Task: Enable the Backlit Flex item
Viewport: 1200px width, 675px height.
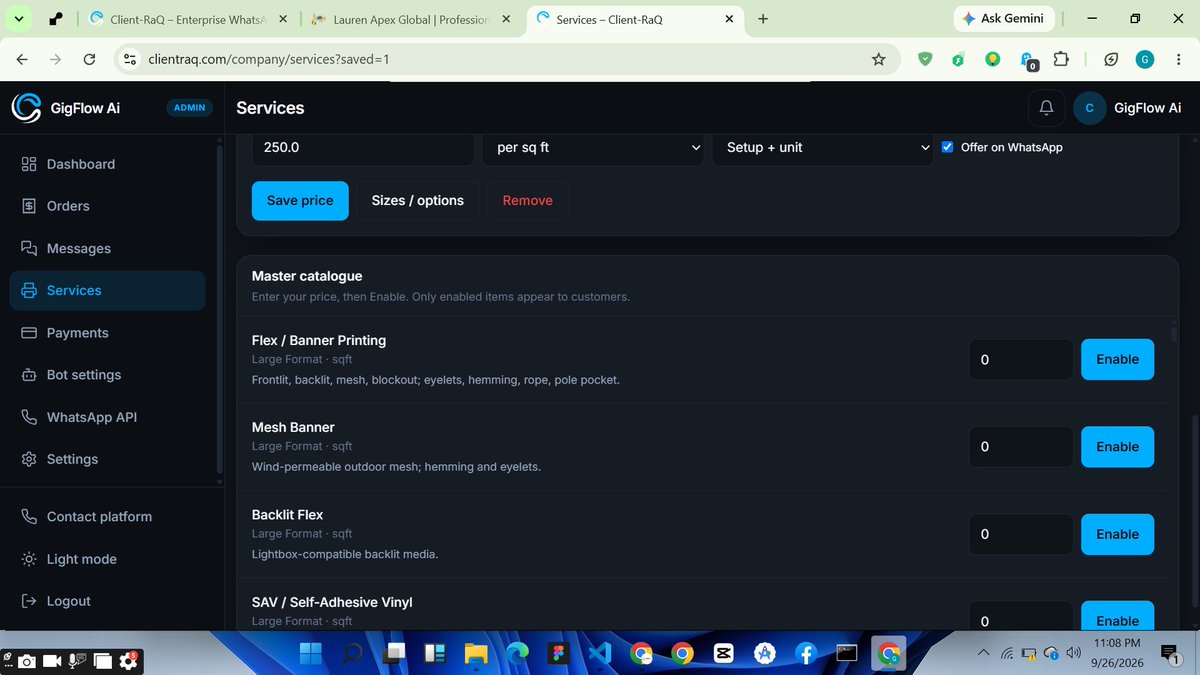Action: click(x=1117, y=534)
